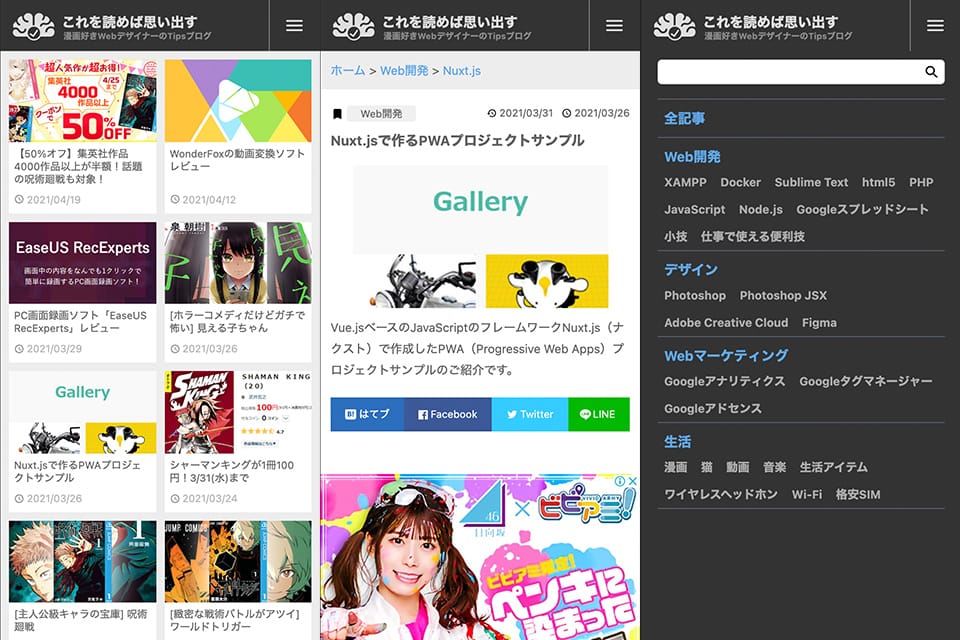Open Webマーケティング menu heading
960x640 pixels.
click(x=726, y=355)
